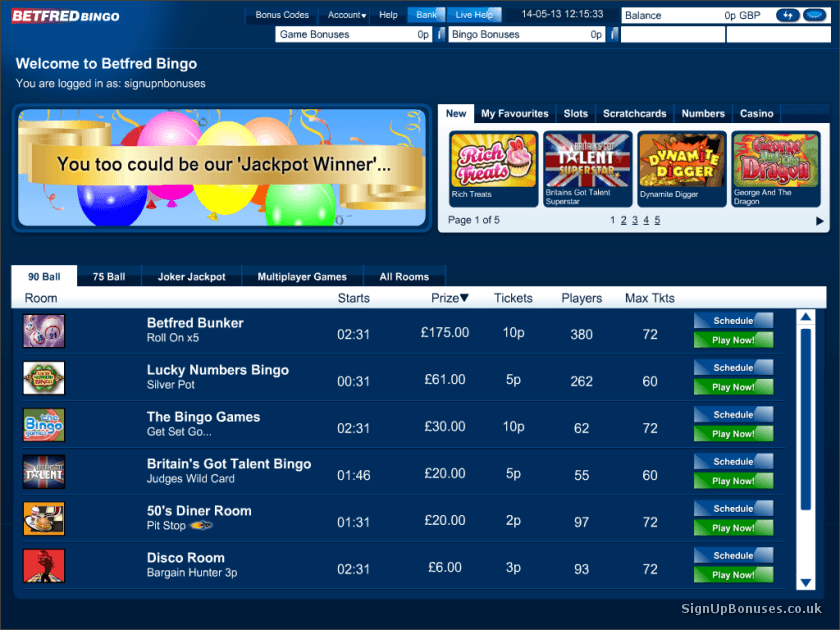The image size is (840, 630).
Task: Open Bonus Codes menu item
Action: pos(282,15)
